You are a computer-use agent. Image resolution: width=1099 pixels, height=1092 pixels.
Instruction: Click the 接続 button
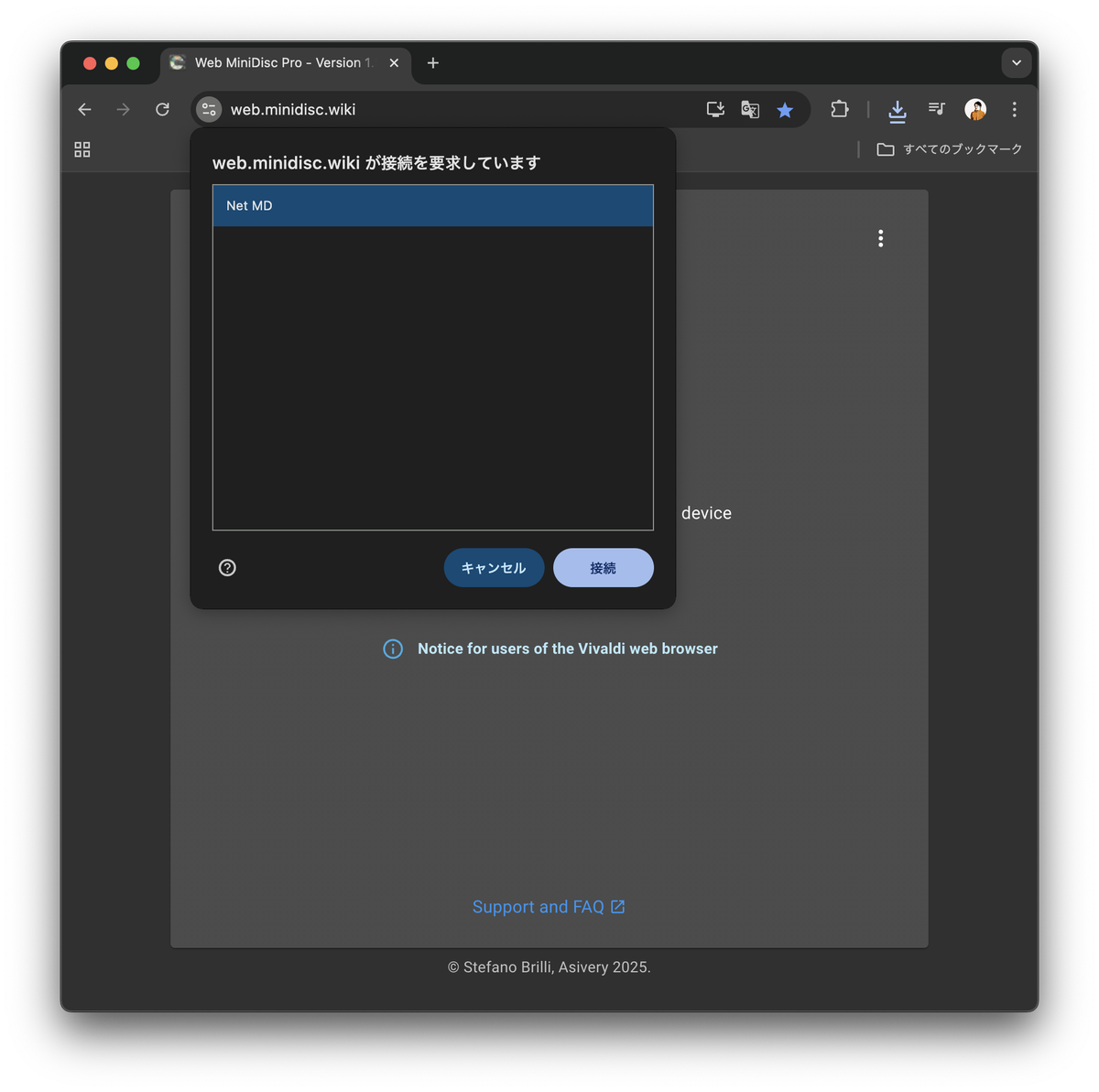(x=603, y=568)
